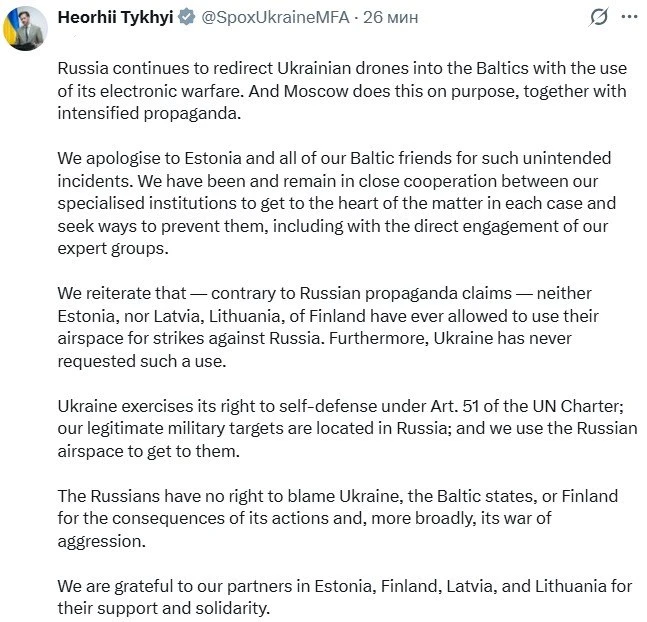Click the line starting 'seek ways to prevent them'
This screenshot has height=622, width=647.
click(x=333, y=226)
